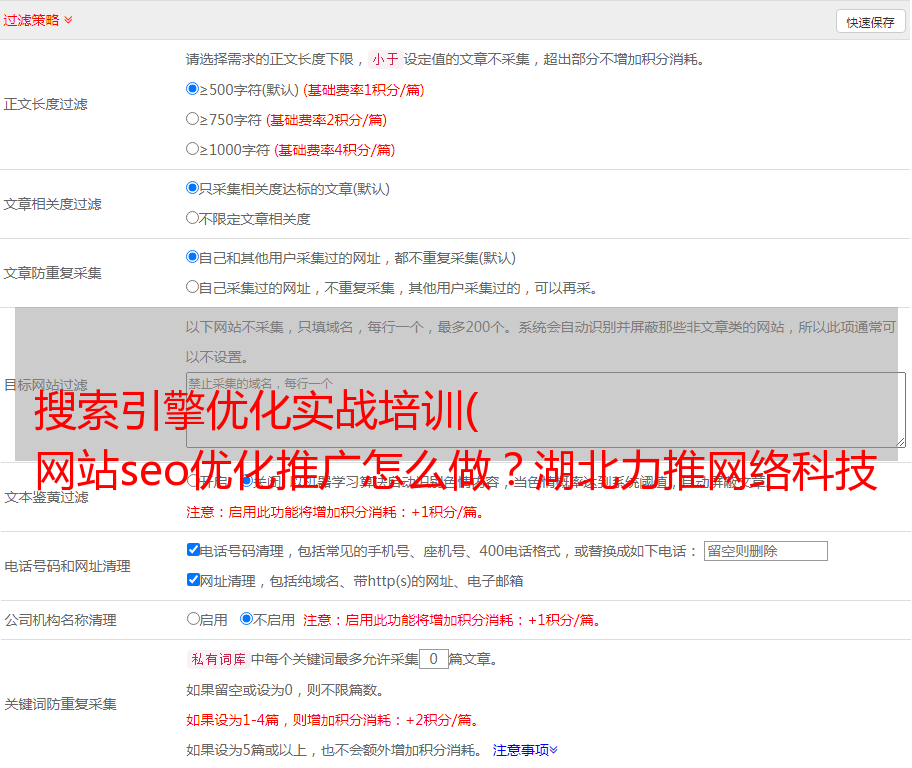The width and height of the screenshot is (912, 768).
Task: Click the 基础费率2积分/篇 red note
Action: tap(326, 120)
